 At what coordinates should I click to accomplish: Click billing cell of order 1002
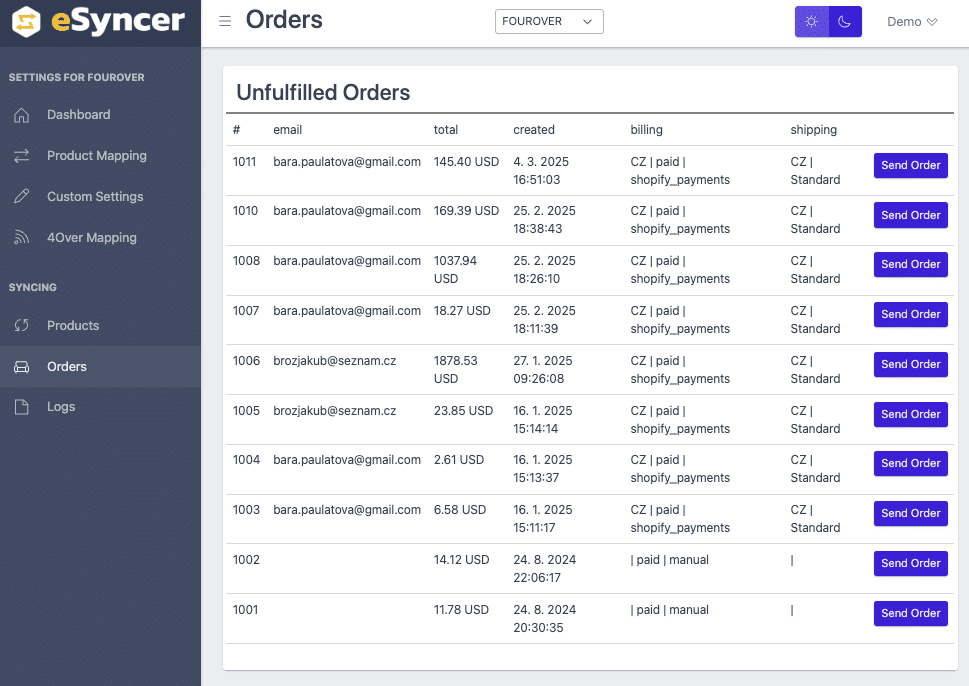pos(669,560)
